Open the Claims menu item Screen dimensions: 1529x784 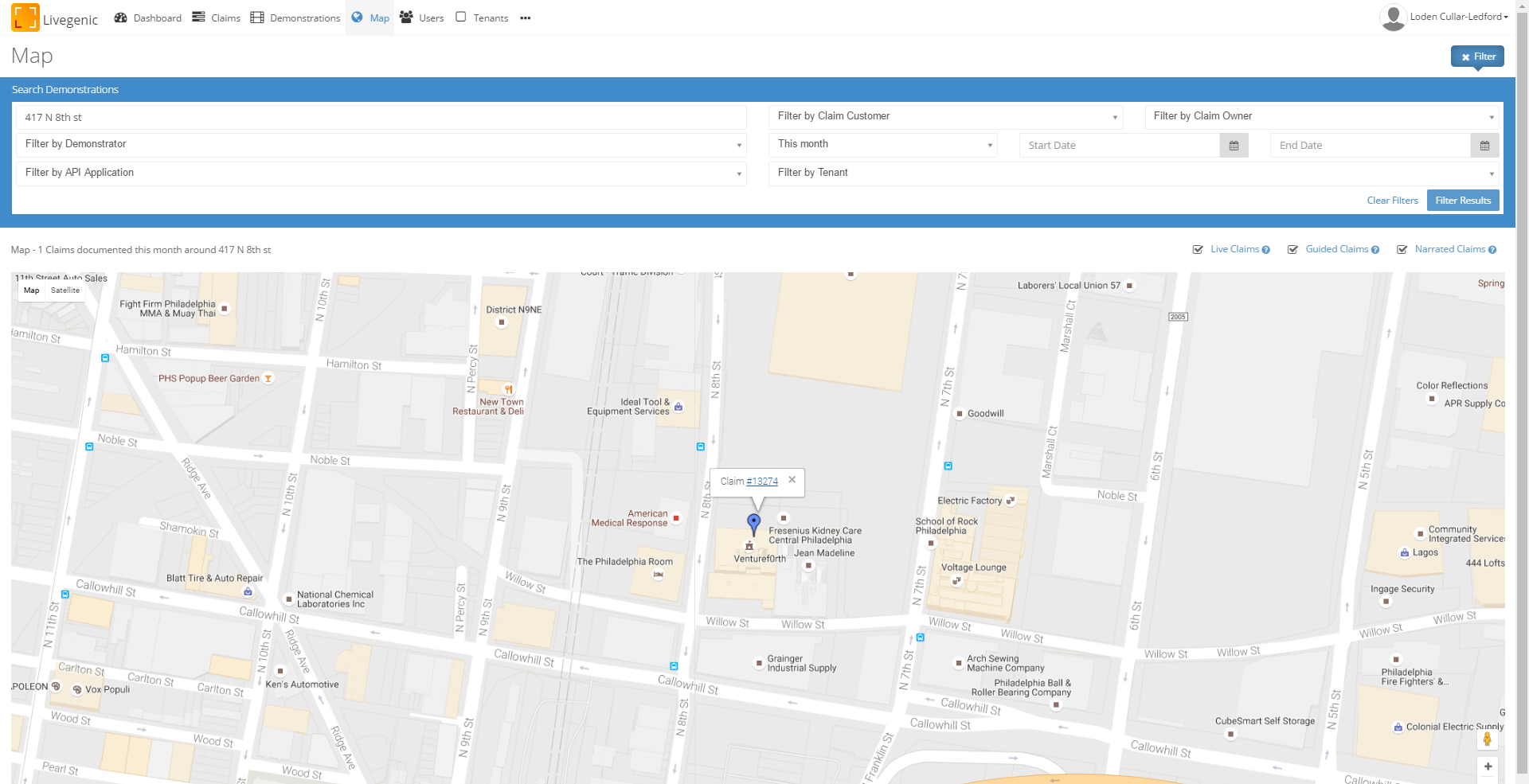[217, 18]
